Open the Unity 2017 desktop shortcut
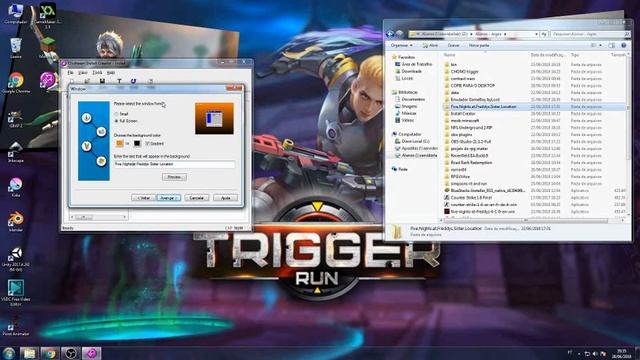640x360 pixels. 16,259
